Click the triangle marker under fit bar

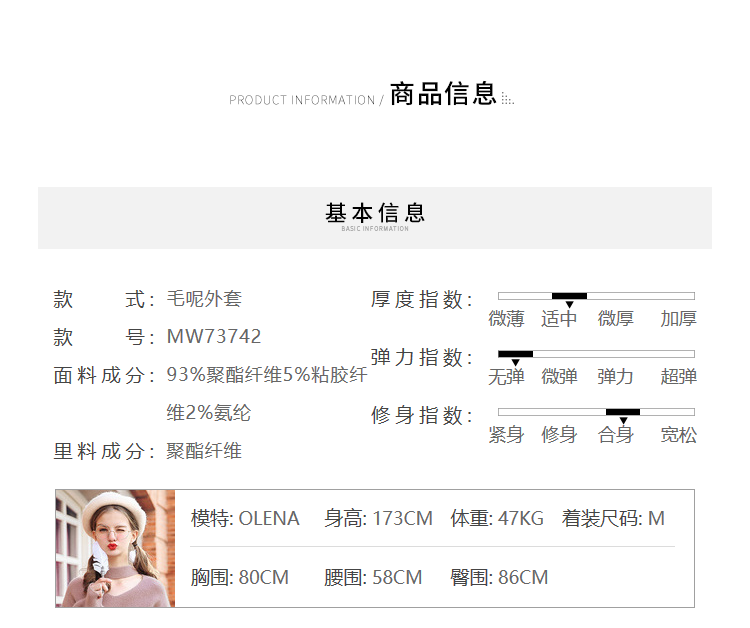click(623, 420)
